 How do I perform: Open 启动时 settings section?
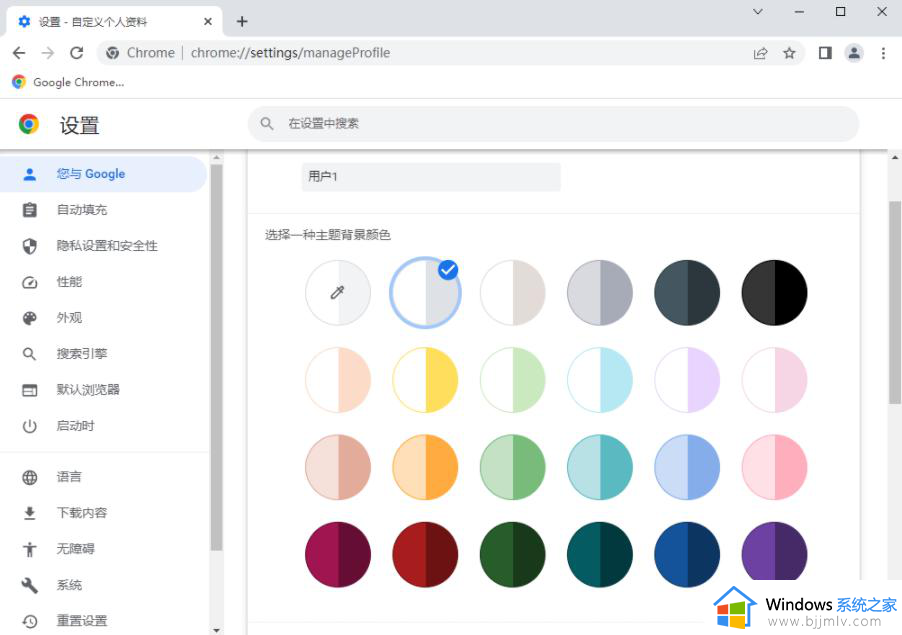click(x=104, y=426)
